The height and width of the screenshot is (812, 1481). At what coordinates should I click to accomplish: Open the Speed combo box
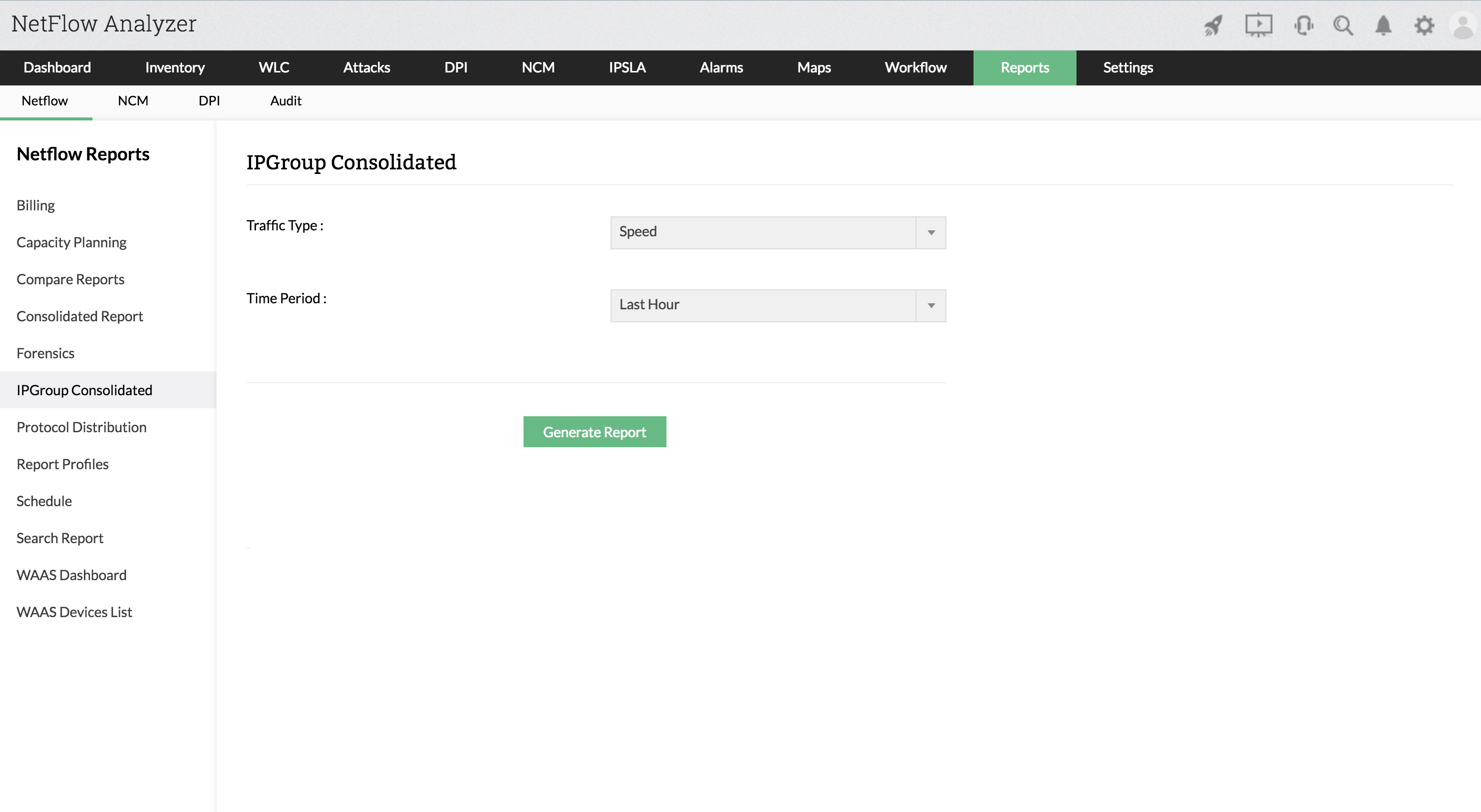(x=762, y=232)
